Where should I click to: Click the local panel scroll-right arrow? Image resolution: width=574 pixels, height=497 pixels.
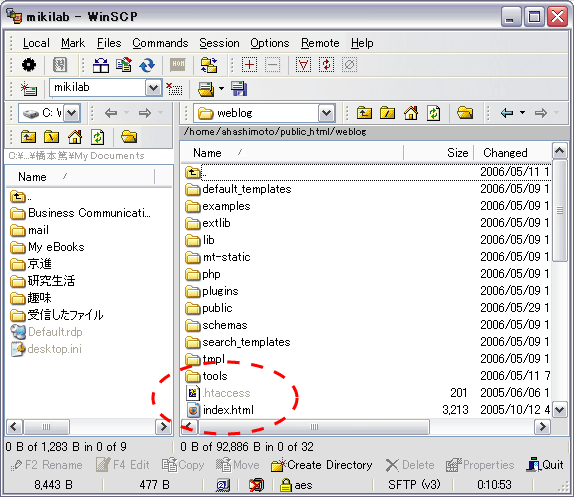[x=163, y=427]
